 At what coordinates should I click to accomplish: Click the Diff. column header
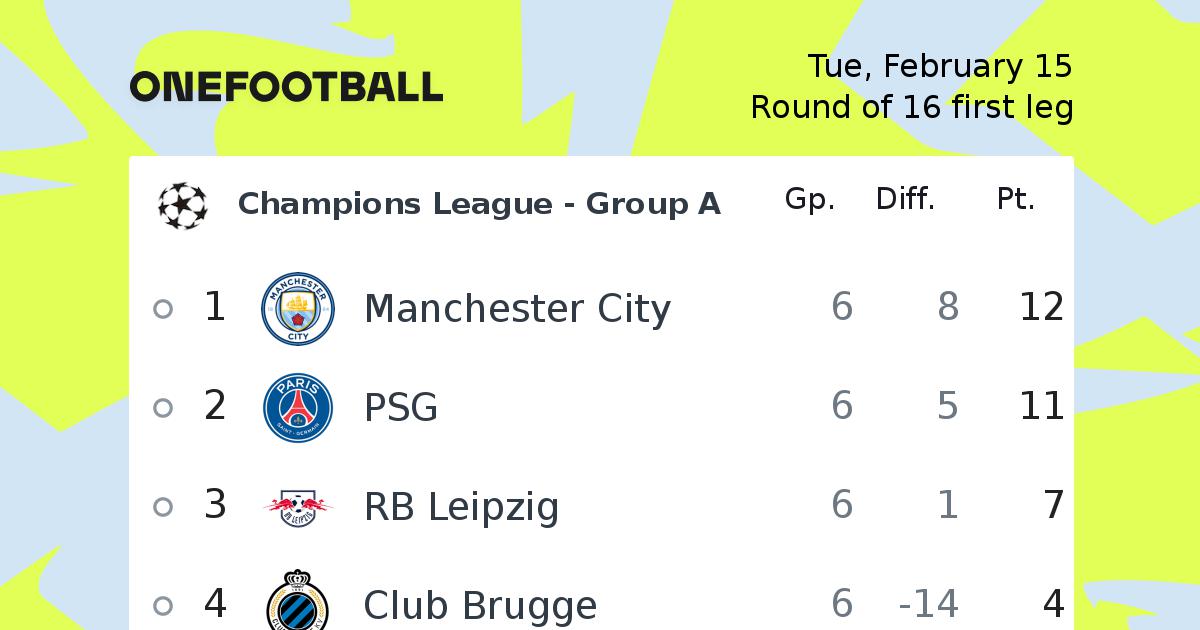click(x=905, y=200)
